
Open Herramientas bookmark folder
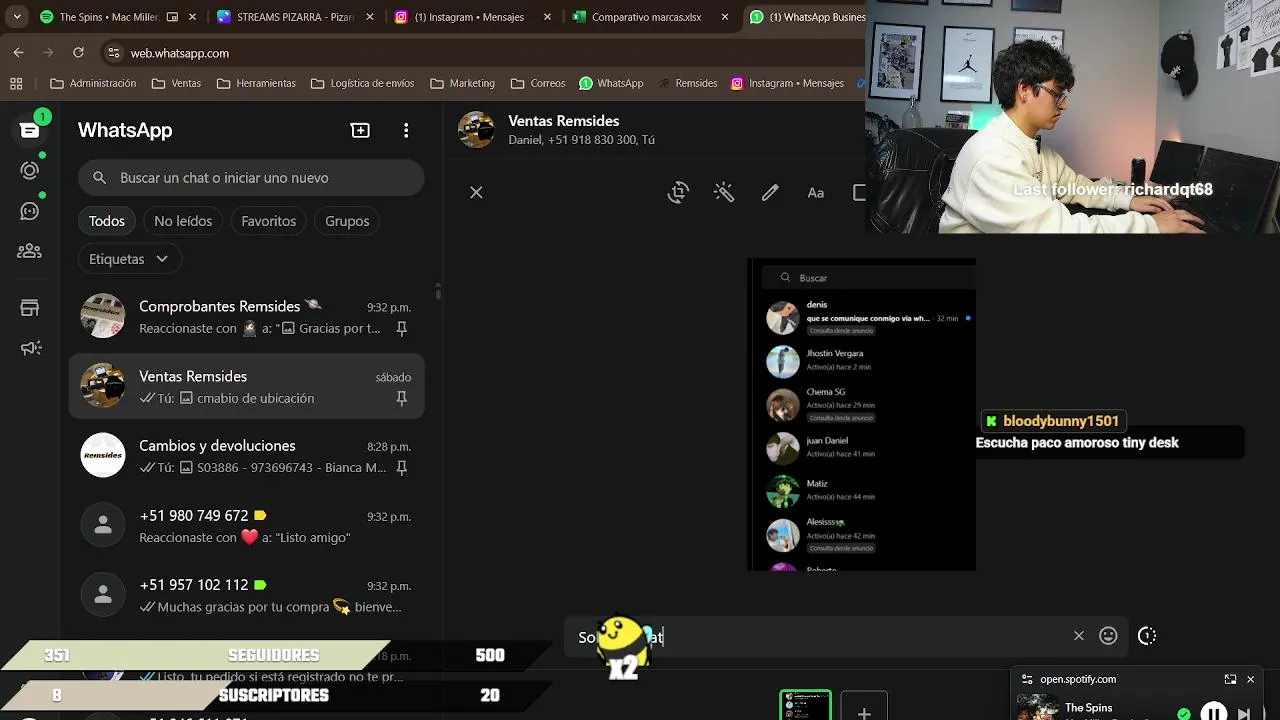click(256, 83)
